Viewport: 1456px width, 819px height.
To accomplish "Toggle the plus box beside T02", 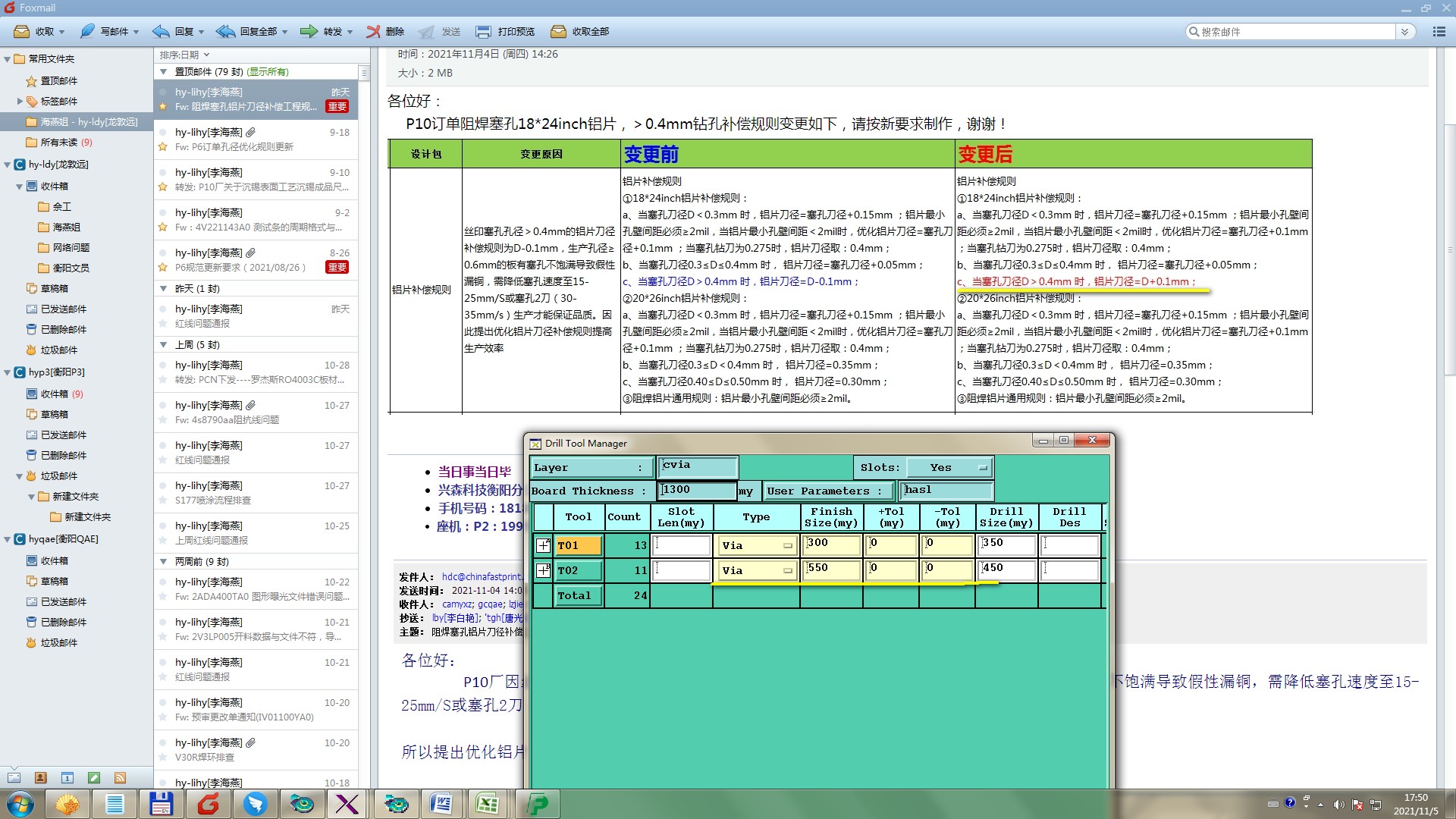I will click(x=543, y=570).
